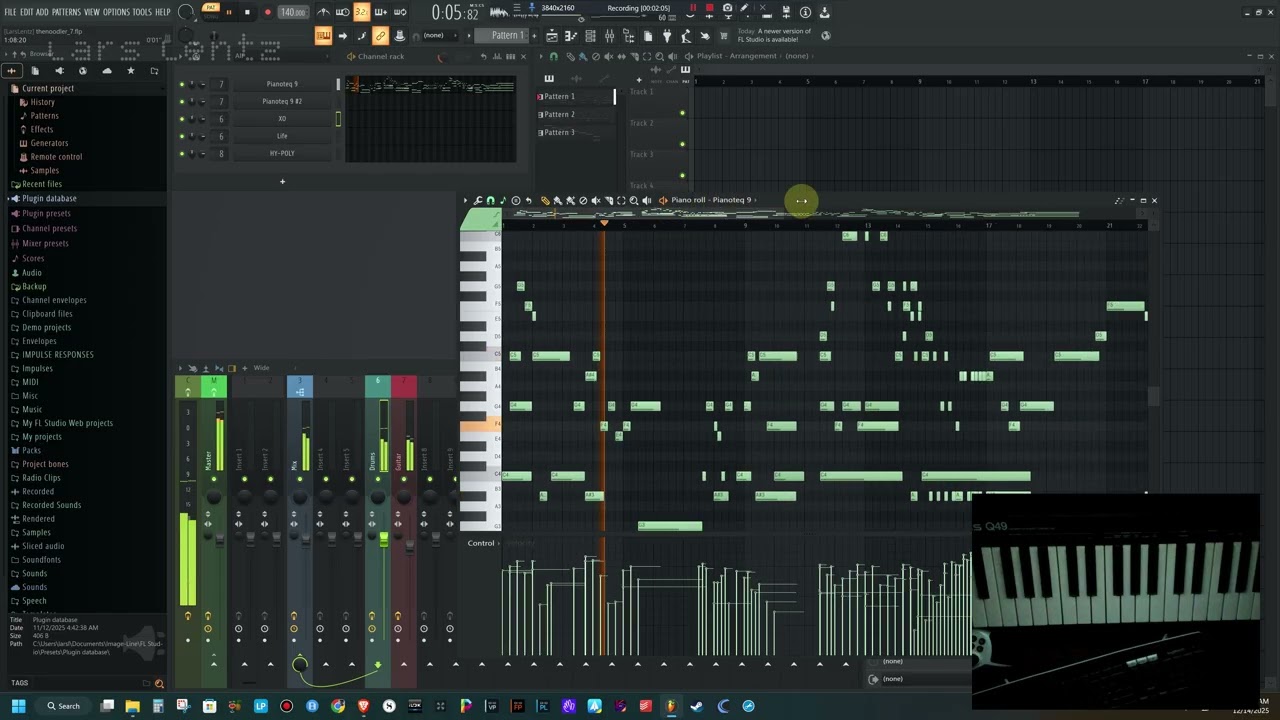The image size is (1280, 720).
Task: Add a new channel with the plus button
Action: pos(282,181)
